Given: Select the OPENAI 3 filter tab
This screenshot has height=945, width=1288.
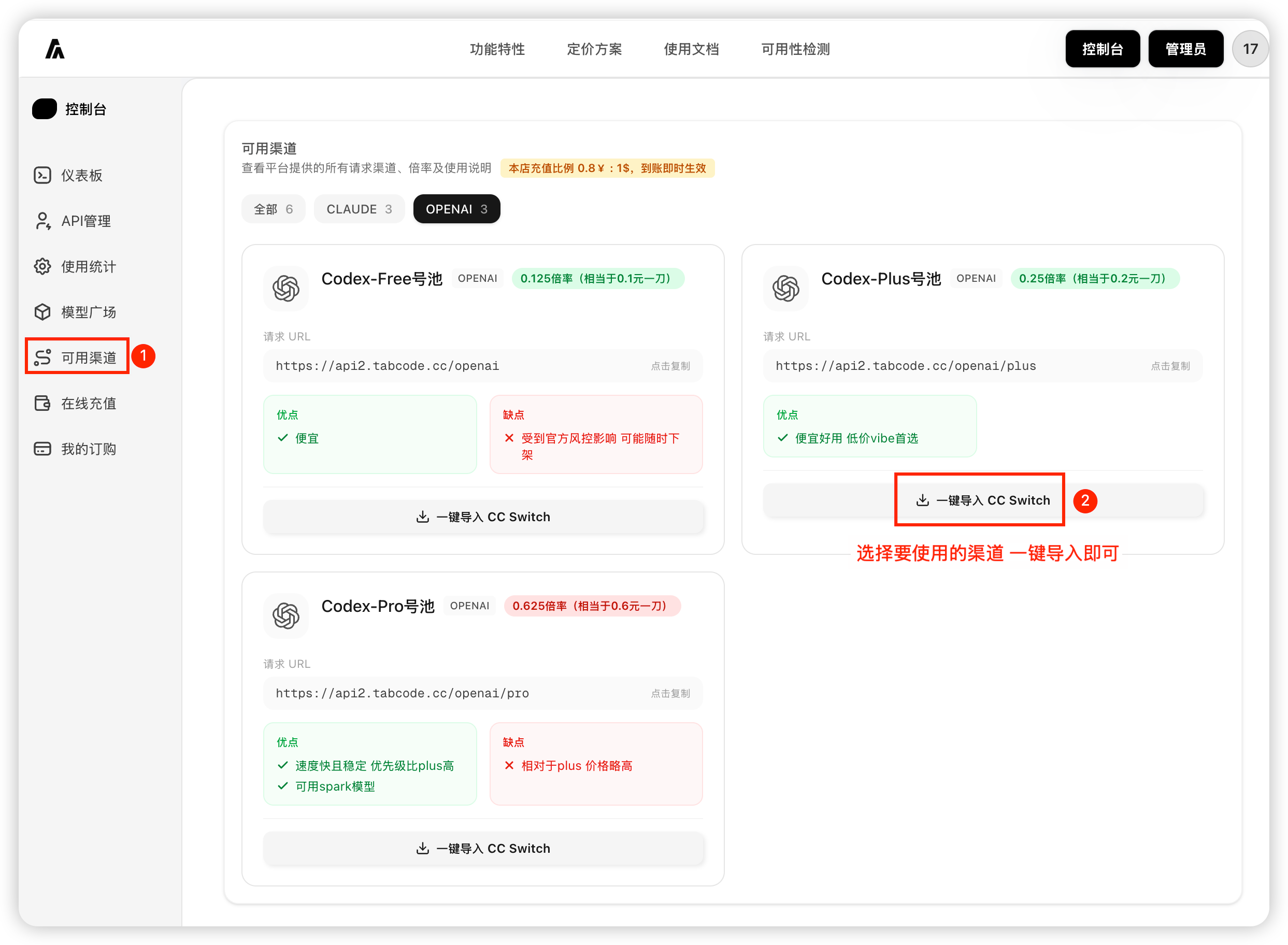Looking at the screenshot, I should point(456,209).
